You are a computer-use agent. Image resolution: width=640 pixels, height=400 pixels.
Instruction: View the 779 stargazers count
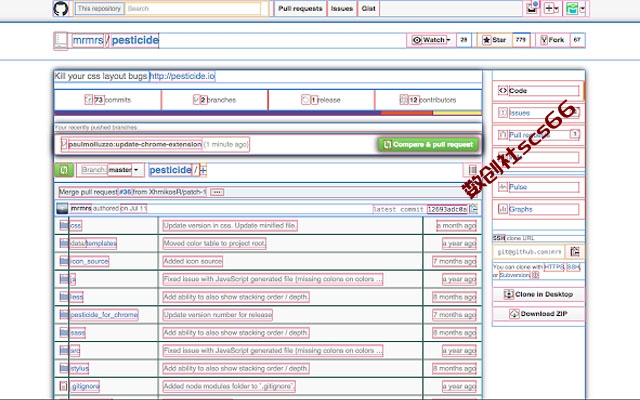click(521, 40)
